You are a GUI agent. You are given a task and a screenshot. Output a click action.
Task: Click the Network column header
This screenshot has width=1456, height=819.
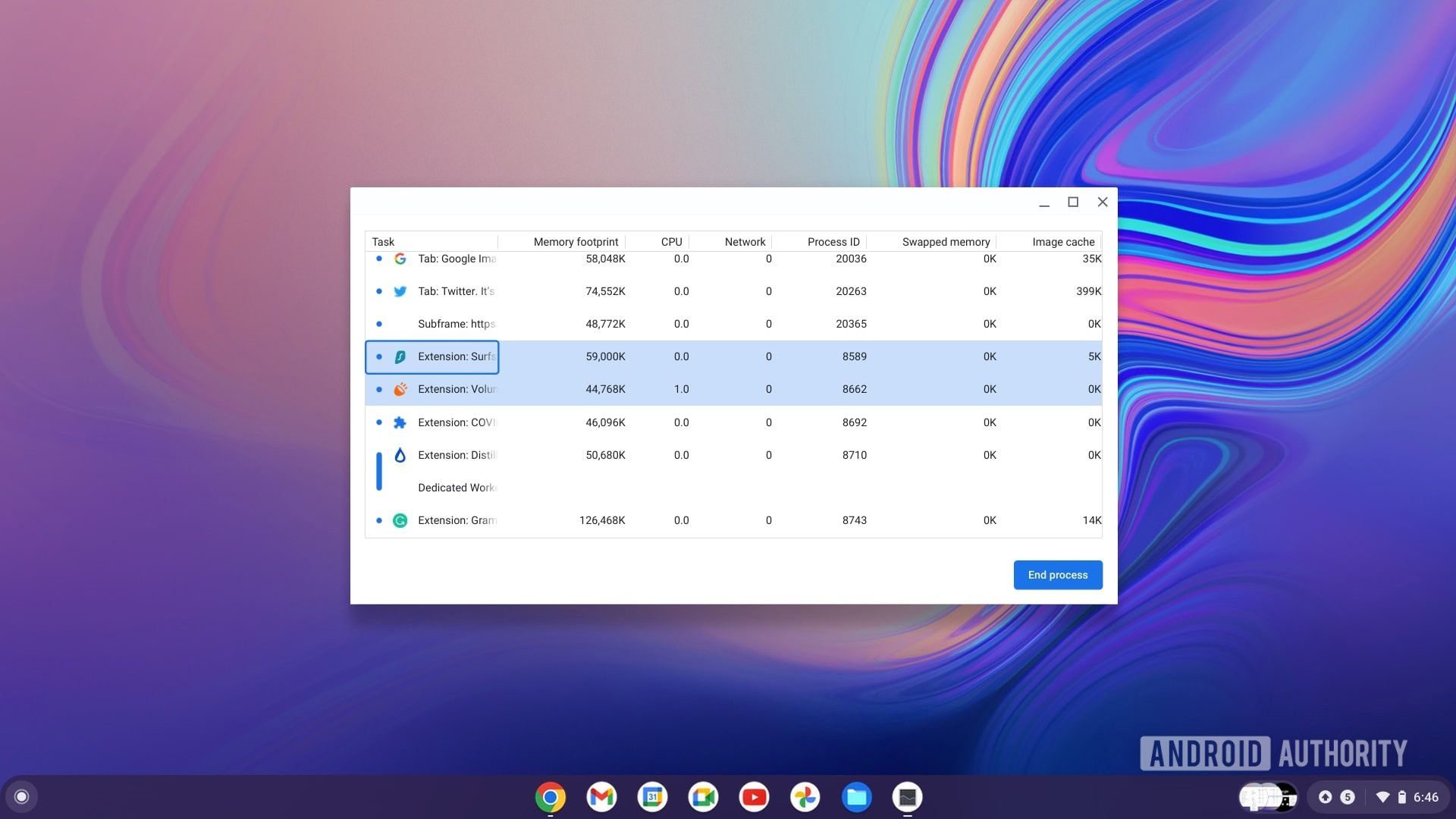745,241
